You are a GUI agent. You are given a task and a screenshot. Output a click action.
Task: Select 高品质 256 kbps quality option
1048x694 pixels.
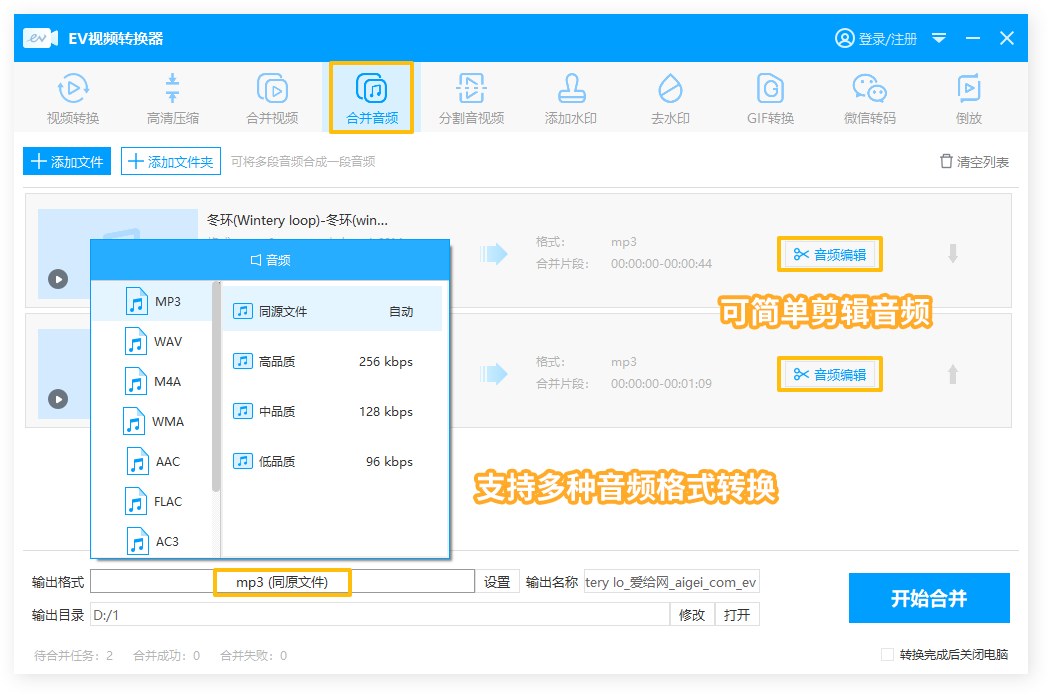[331, 362]
